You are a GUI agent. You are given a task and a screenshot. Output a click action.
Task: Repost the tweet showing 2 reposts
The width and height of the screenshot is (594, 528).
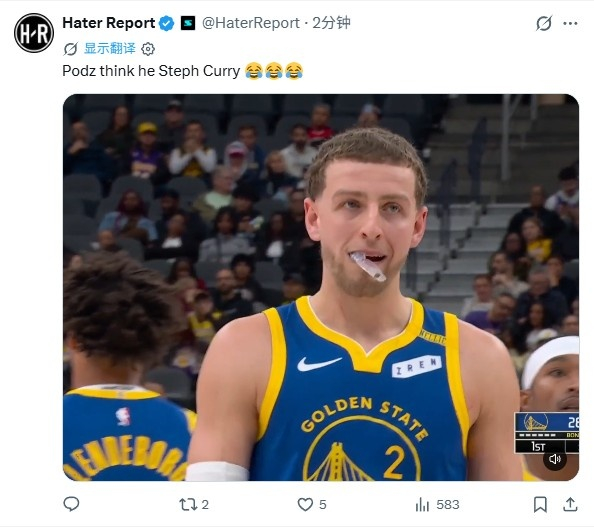pyautogui.click(x=194, y=505)
